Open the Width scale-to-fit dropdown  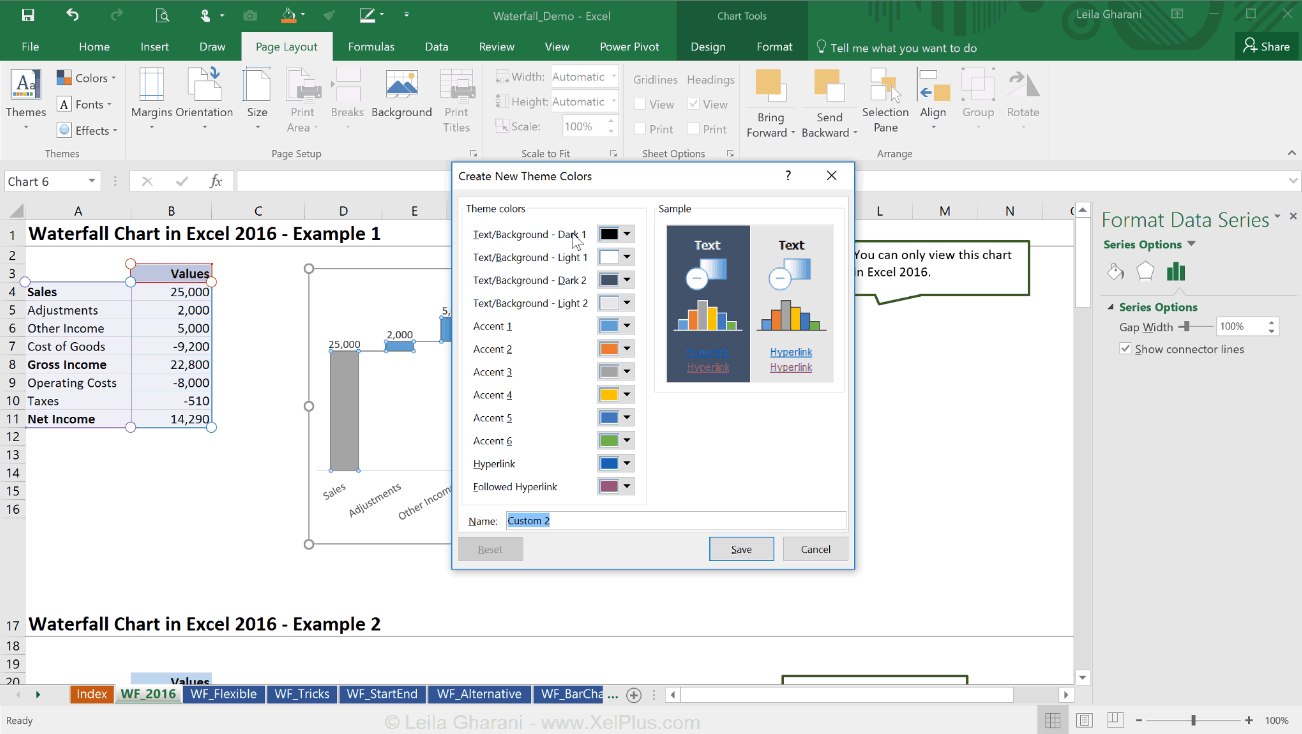612,76
